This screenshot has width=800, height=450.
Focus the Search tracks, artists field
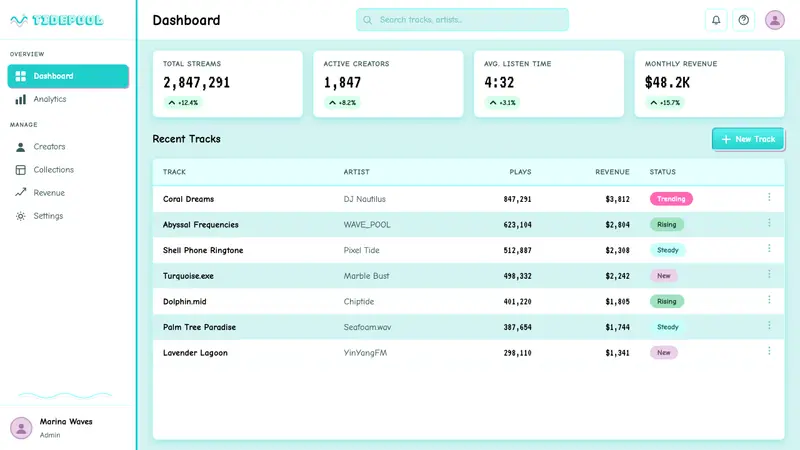tap(462, 20)
